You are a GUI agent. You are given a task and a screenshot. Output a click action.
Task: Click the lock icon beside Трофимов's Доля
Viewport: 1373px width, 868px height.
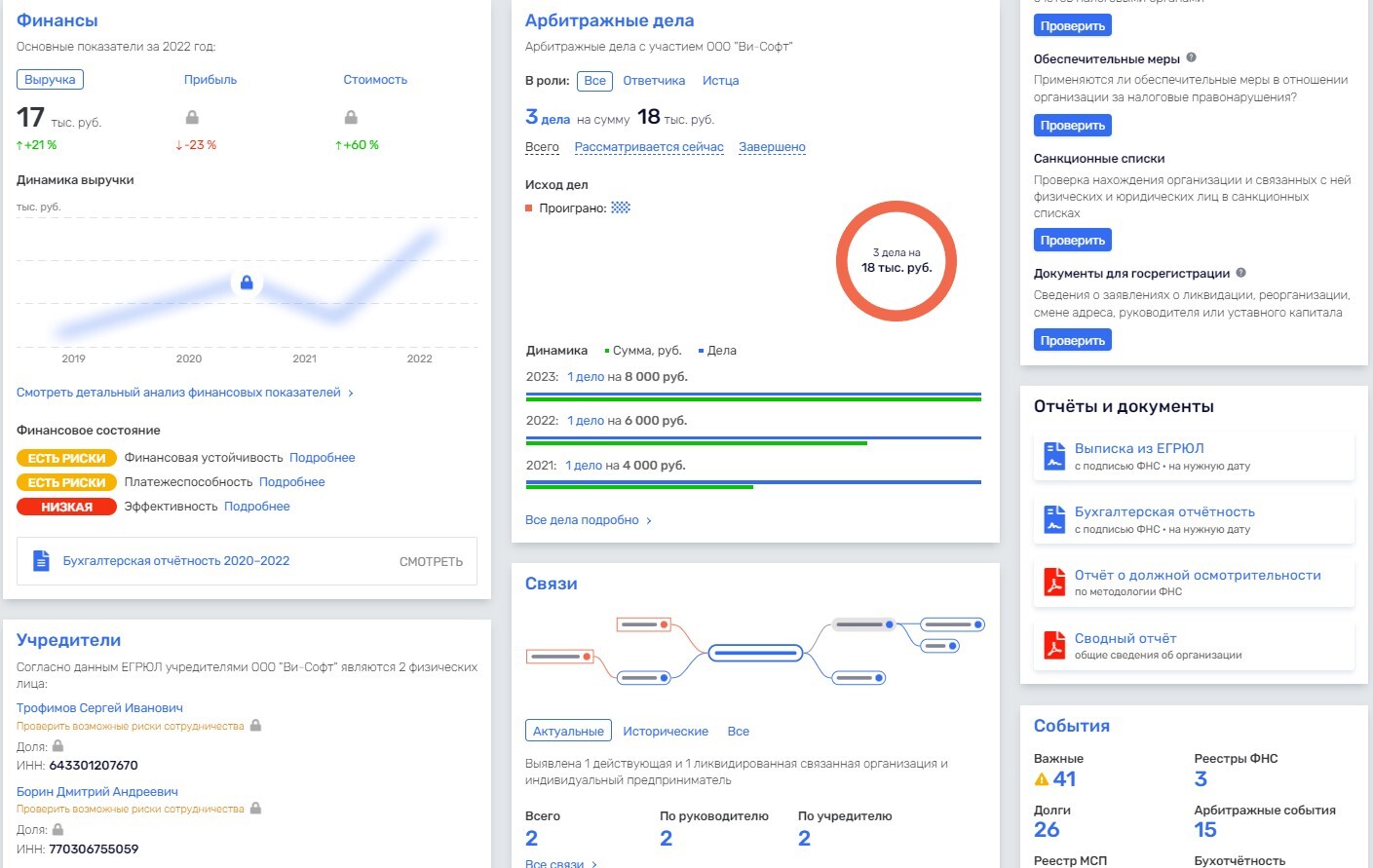57,746
